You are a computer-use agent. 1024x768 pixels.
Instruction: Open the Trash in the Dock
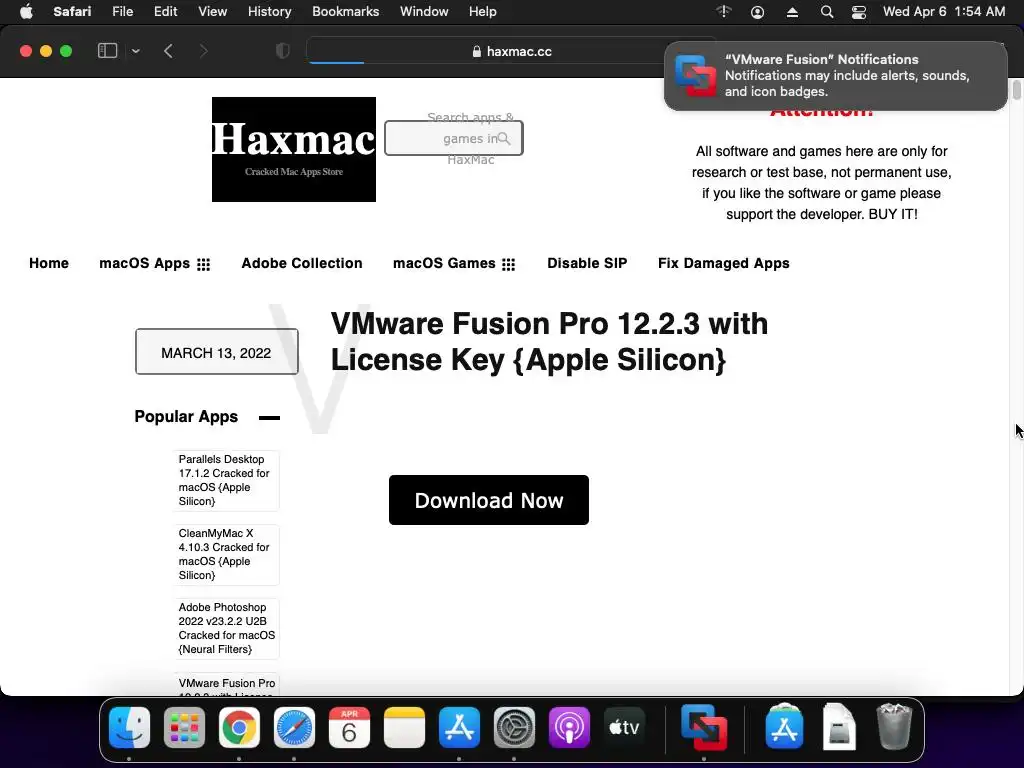coord(894,726)
